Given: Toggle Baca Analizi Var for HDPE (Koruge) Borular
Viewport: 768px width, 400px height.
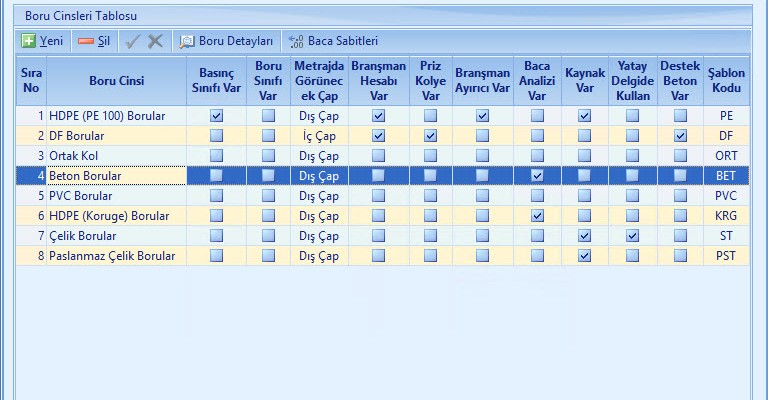Looking at the screenshot, I should coord(537,216).
